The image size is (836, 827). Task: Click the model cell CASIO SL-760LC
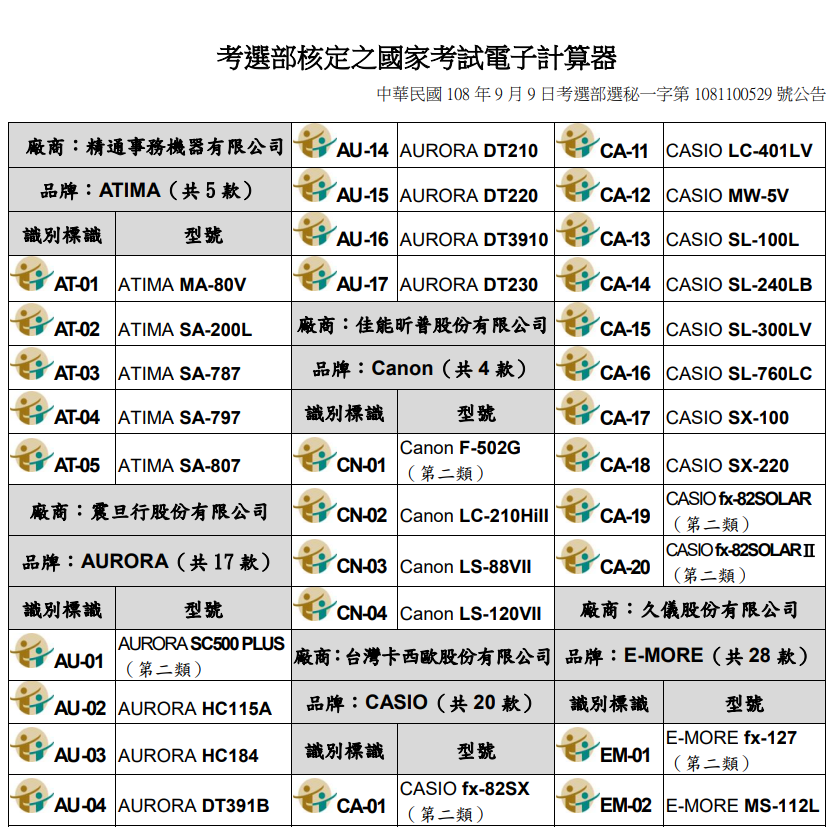pyautogui.click(x=744, y=368)
